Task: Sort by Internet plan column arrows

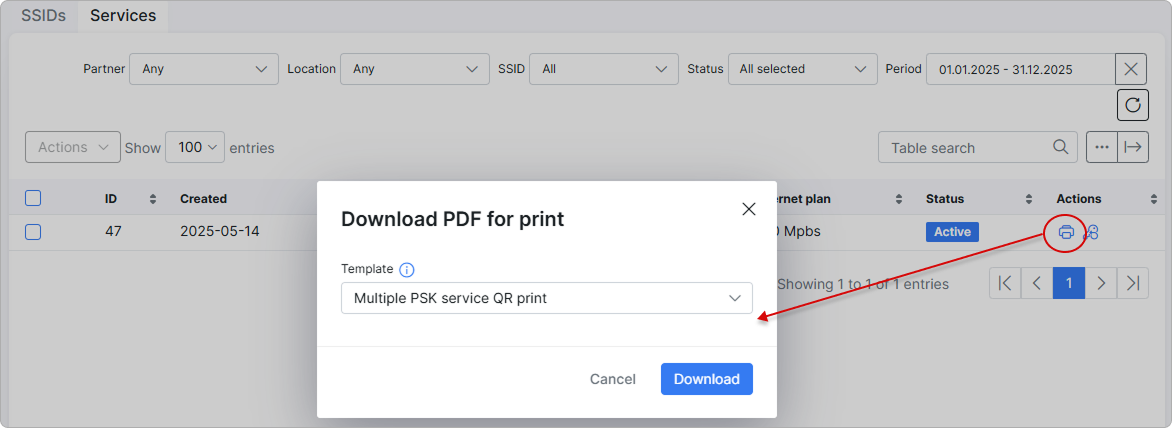Action: click(x=898, y=199)
